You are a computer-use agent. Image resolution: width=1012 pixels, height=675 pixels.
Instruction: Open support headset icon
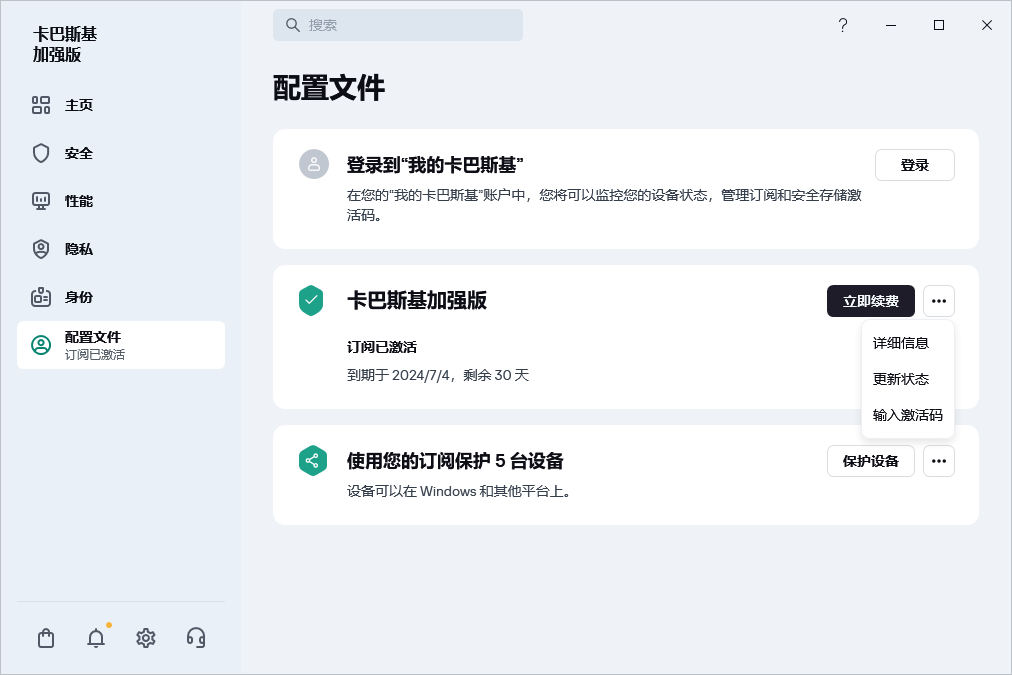pos(196,638)
